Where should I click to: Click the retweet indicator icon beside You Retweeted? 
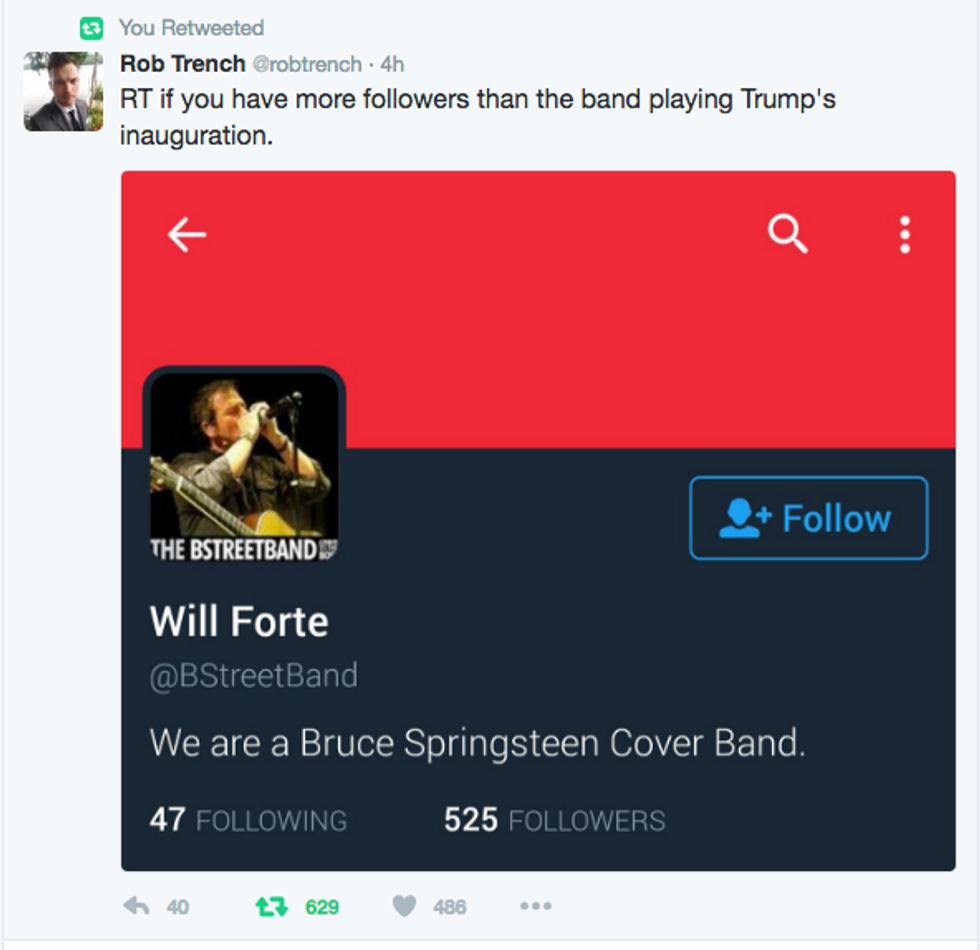tap(91, 28)
